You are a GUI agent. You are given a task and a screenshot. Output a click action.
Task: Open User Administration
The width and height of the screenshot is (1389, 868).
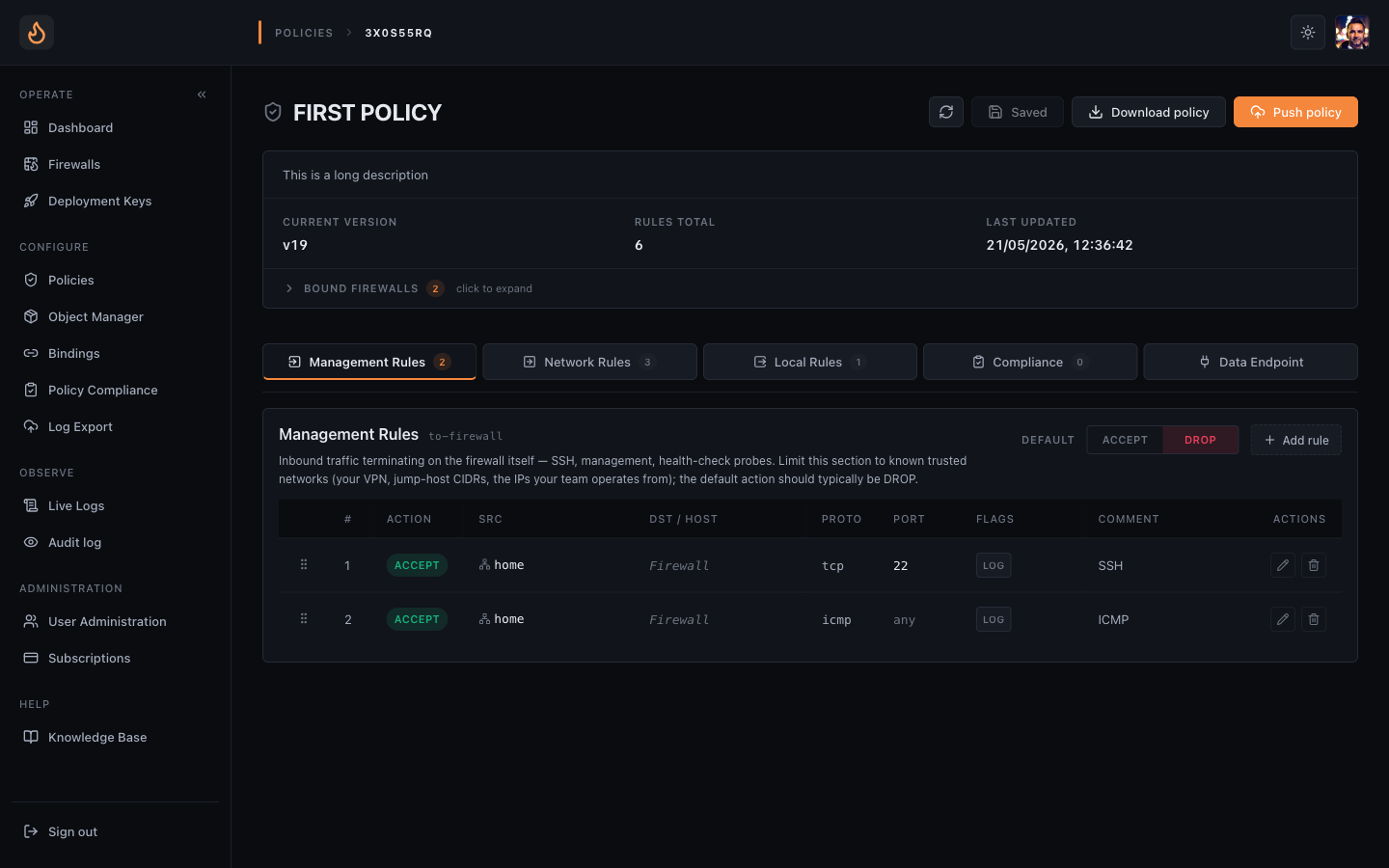click(115, 621)
